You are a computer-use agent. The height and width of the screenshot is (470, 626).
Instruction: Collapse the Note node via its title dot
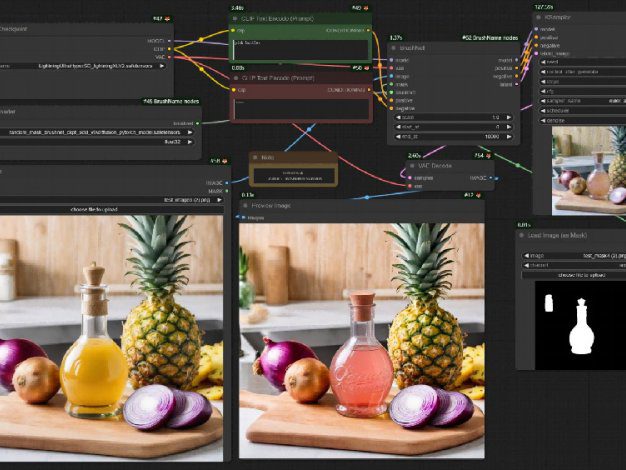tap(256, 157)
